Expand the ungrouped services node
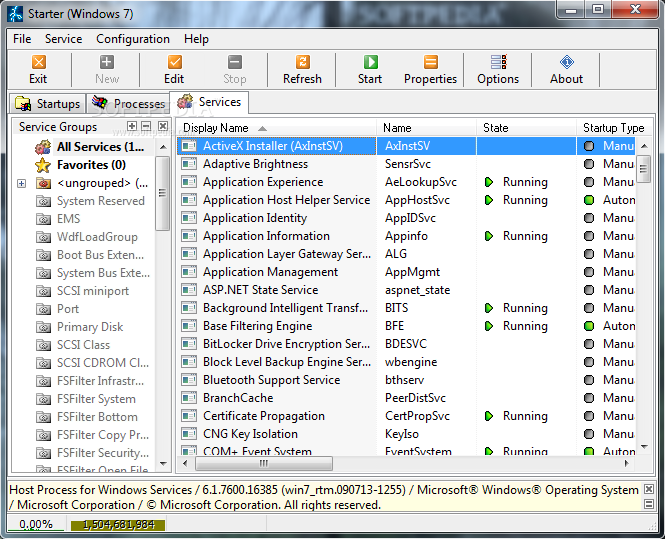 click(x=21, y=183)
